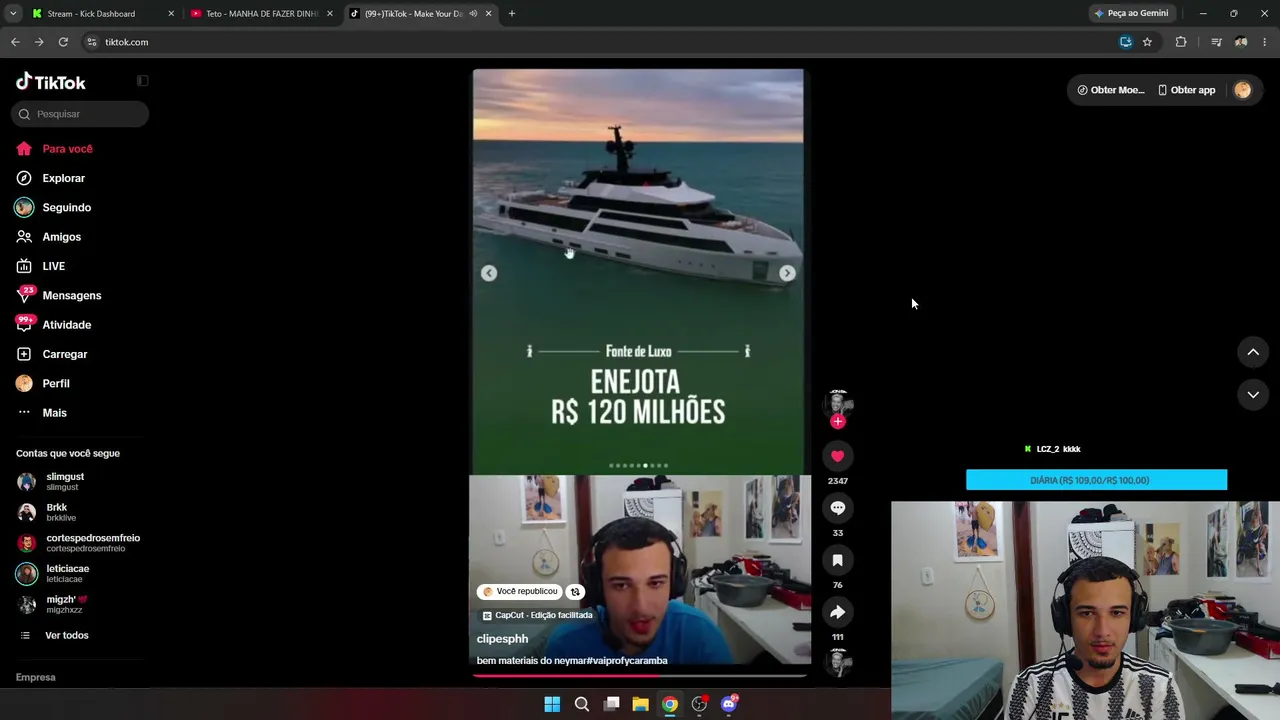Go to previous video with up chevron
The width and height of the screenshot is (1280, 720).
pos(1253,352)
